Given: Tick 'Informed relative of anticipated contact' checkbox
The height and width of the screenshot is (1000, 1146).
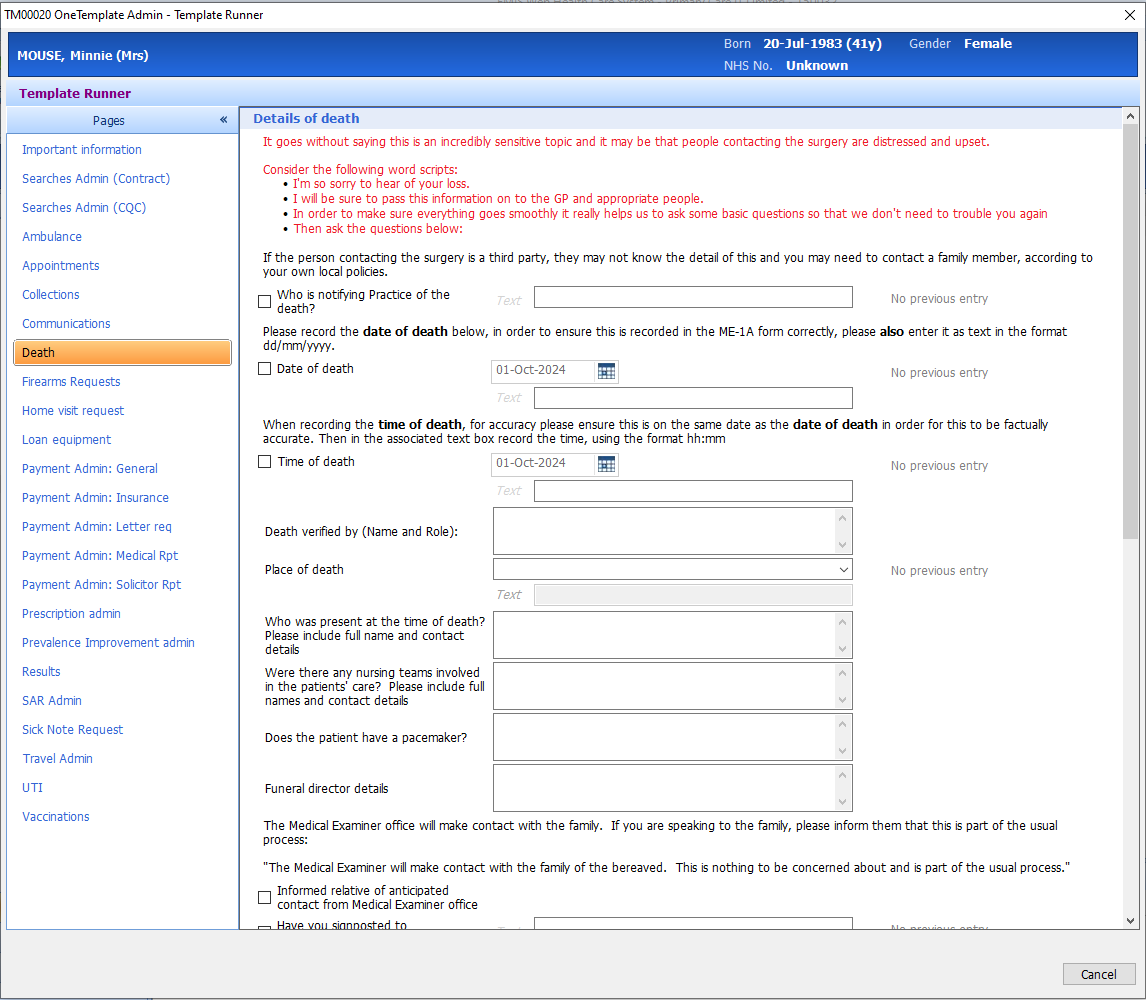Looking at the screenshot, I should pyautogui.click(x=265, y=898).
